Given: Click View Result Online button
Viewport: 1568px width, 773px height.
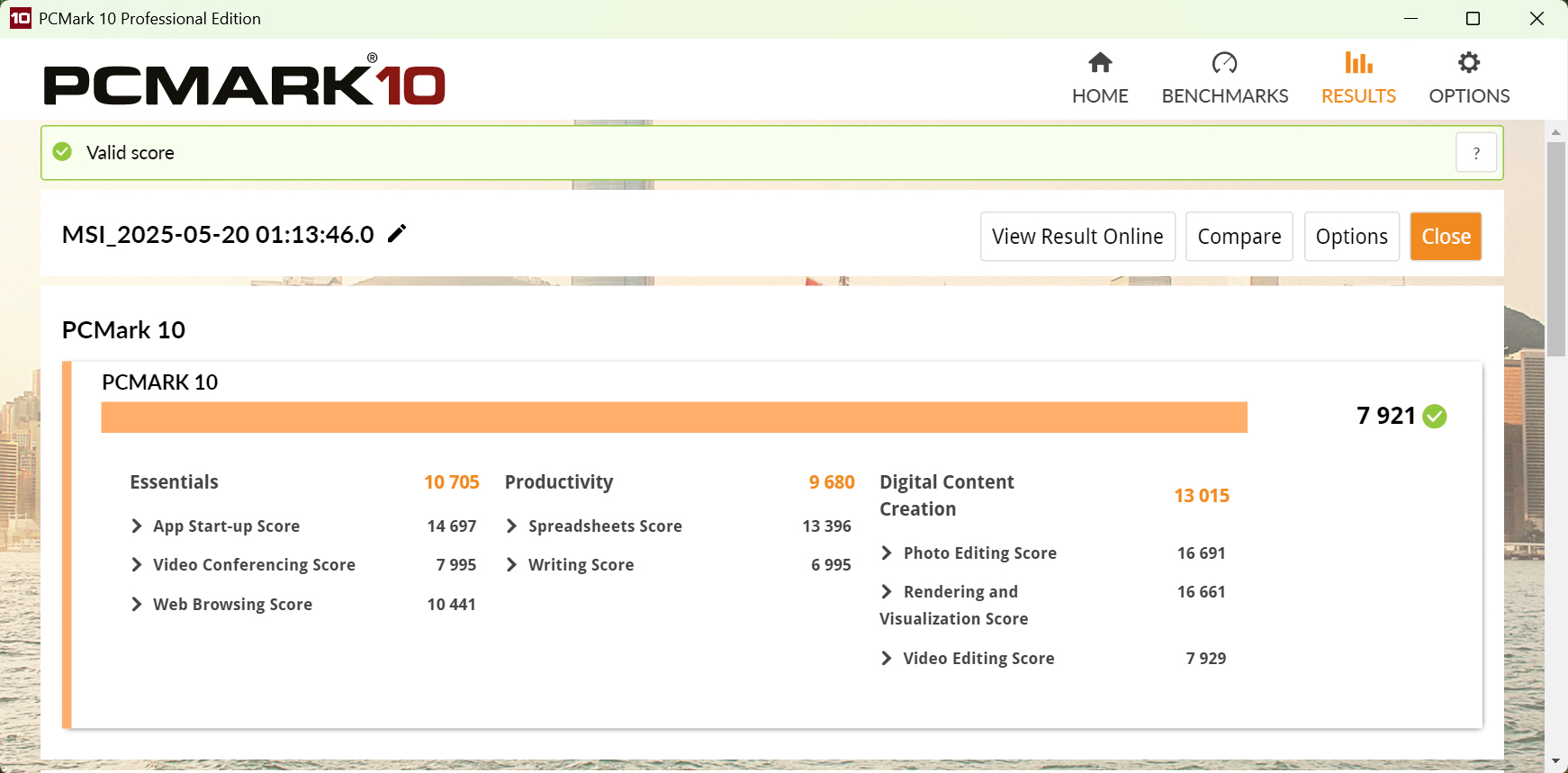Looking at the screenshot, I should (x=1077, y=237).
